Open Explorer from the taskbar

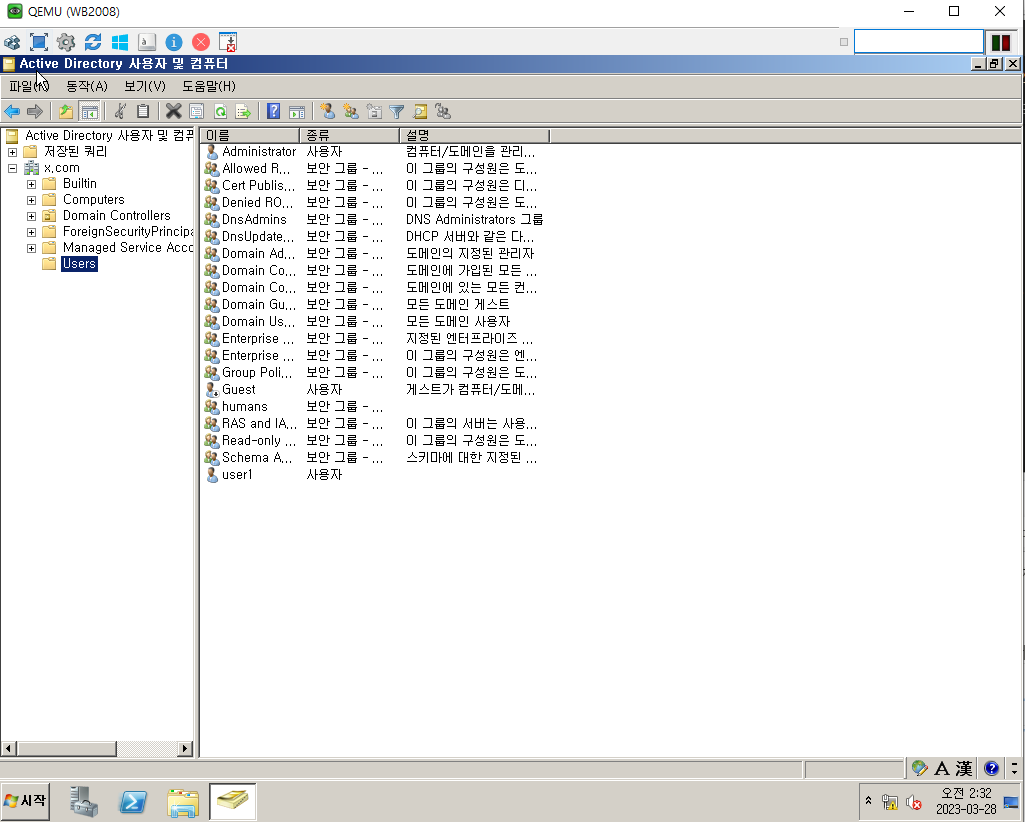click(183, 802)
